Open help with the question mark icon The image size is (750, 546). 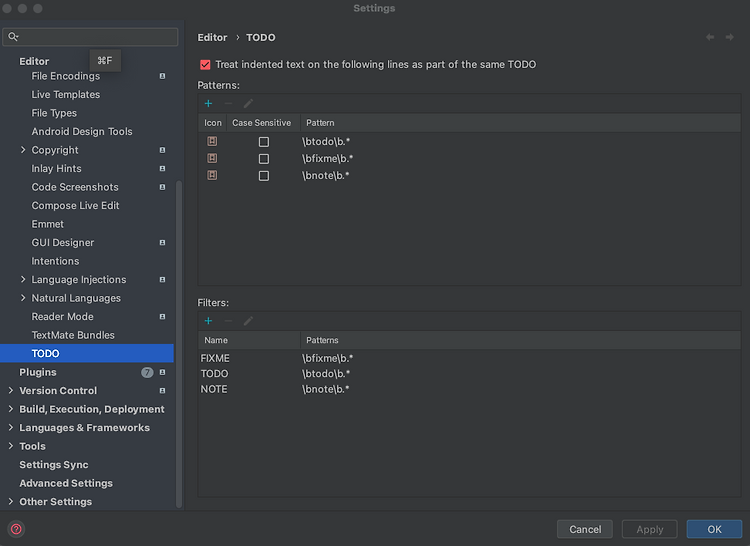16,529
